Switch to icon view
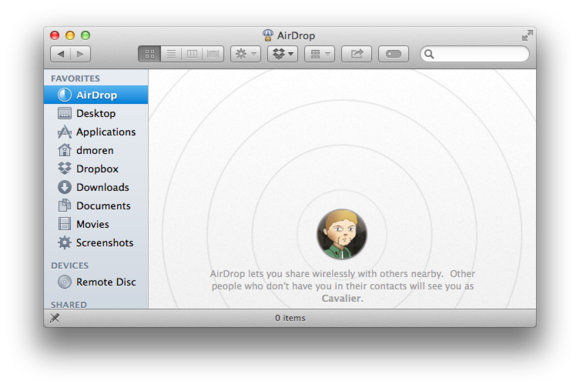 tap(149, 54)
